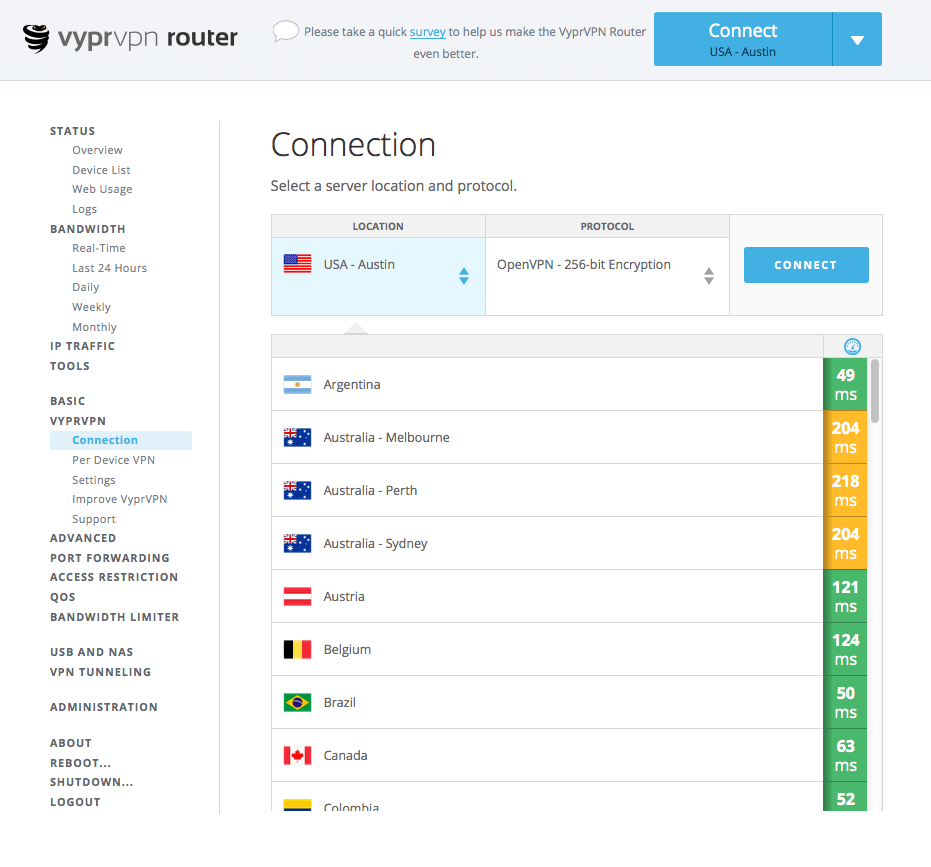
Task: Click LOGOUT in sidebar
Action: tap(75, 802)
